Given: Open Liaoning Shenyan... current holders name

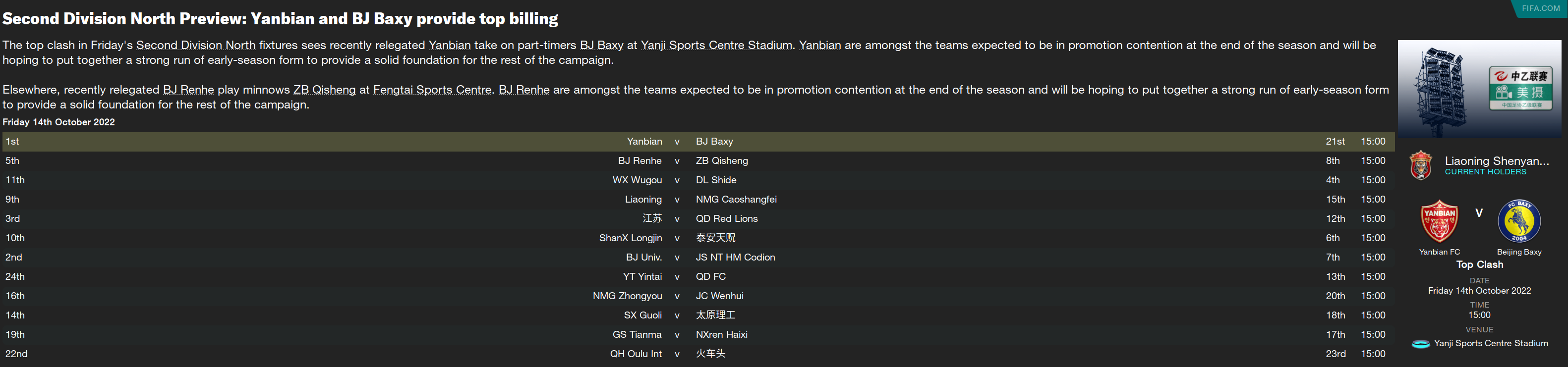Looking at the screenshot, I should 1497,160.
